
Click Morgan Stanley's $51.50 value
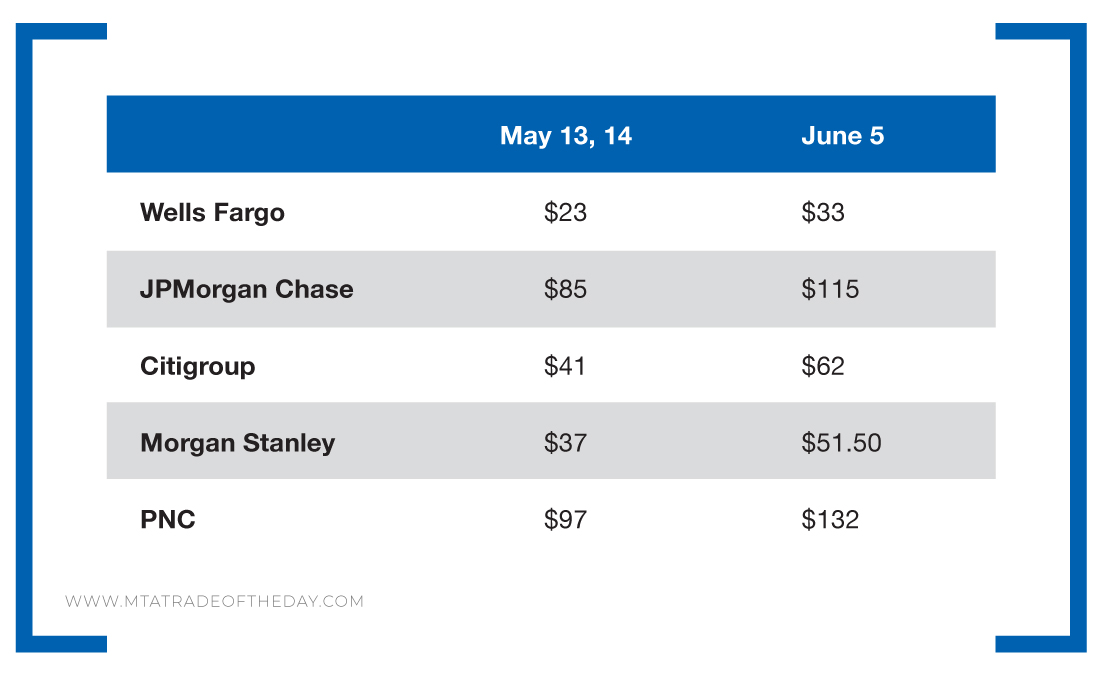point(841,443)
